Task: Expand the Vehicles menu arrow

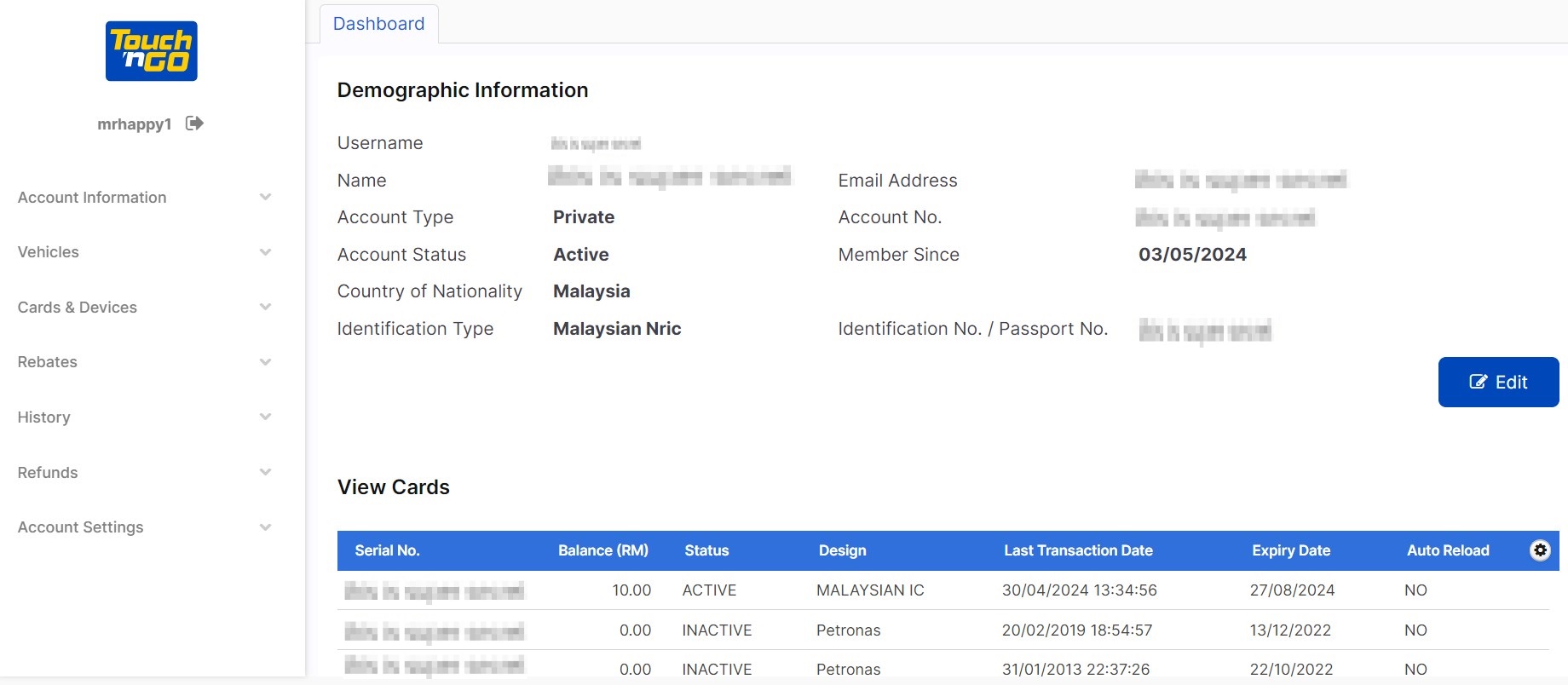Action: pyautogui.click(x=265, y=252)
